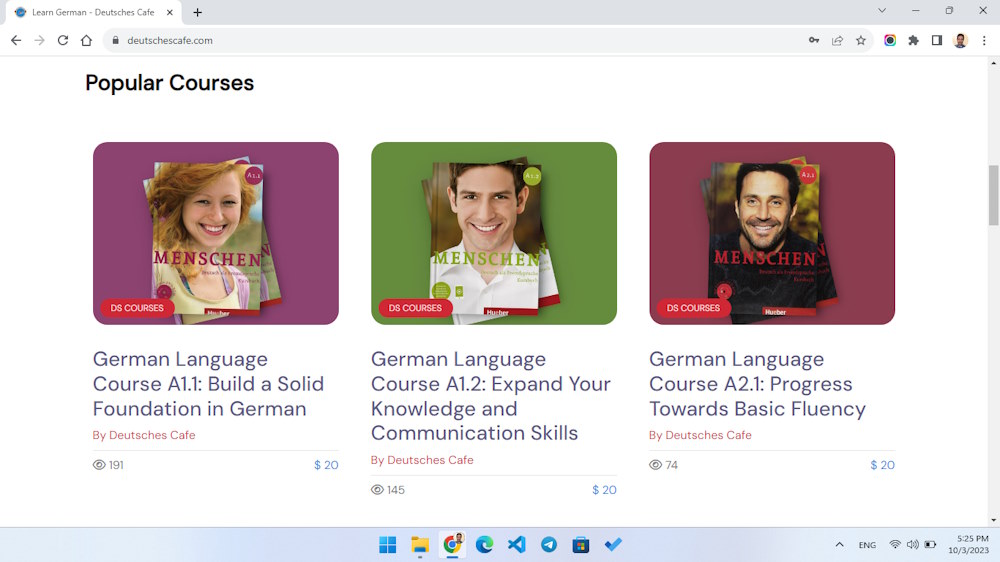Image resolution: width=1000 pixels, height=562 pixels.
Task: Click the scrollbar up arrow
Action: [x=994, y=63]
